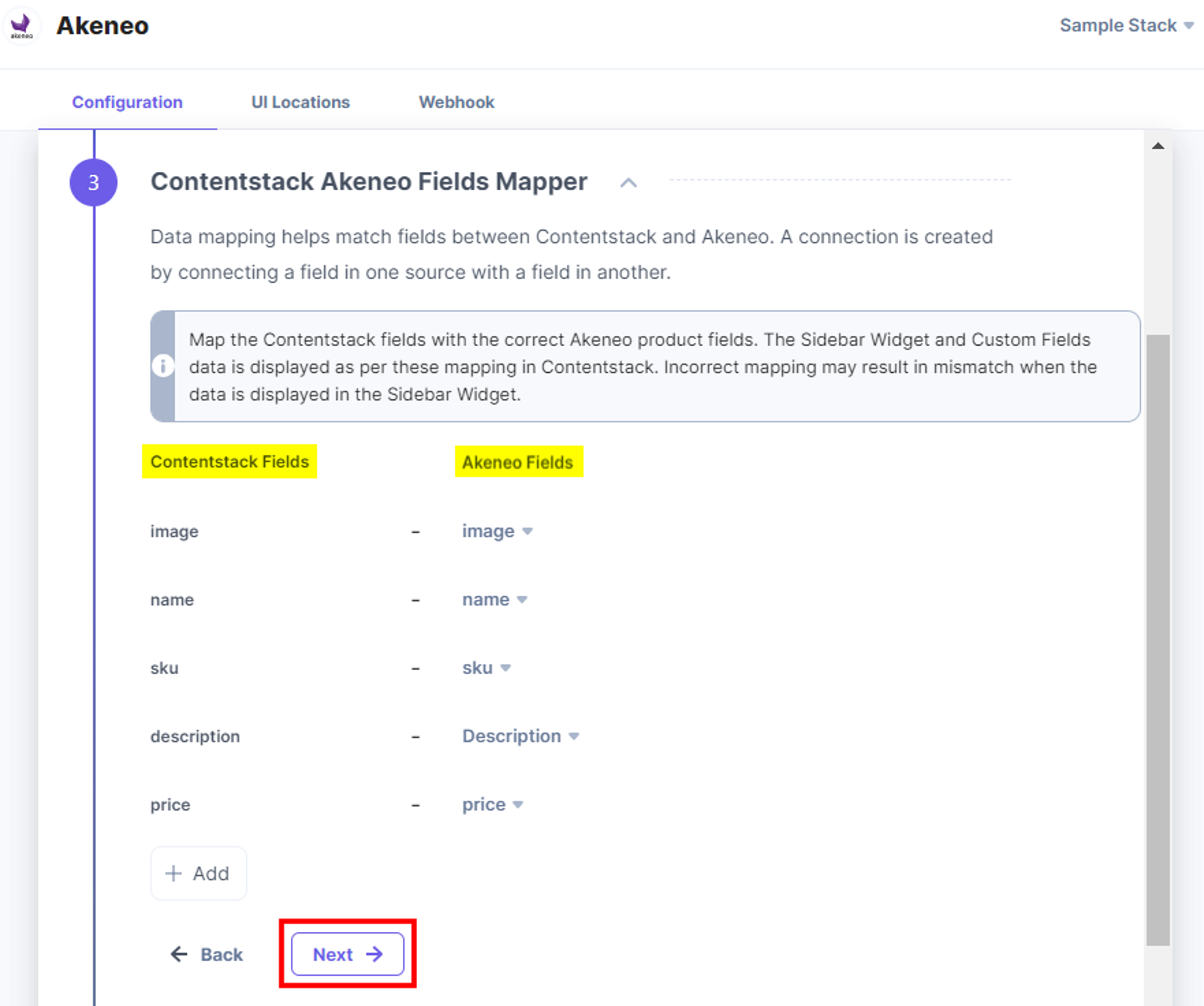Click the Add mapping button
Image resolution: width=1204 pixels, height=1006 pixels.
click(198, 874)
